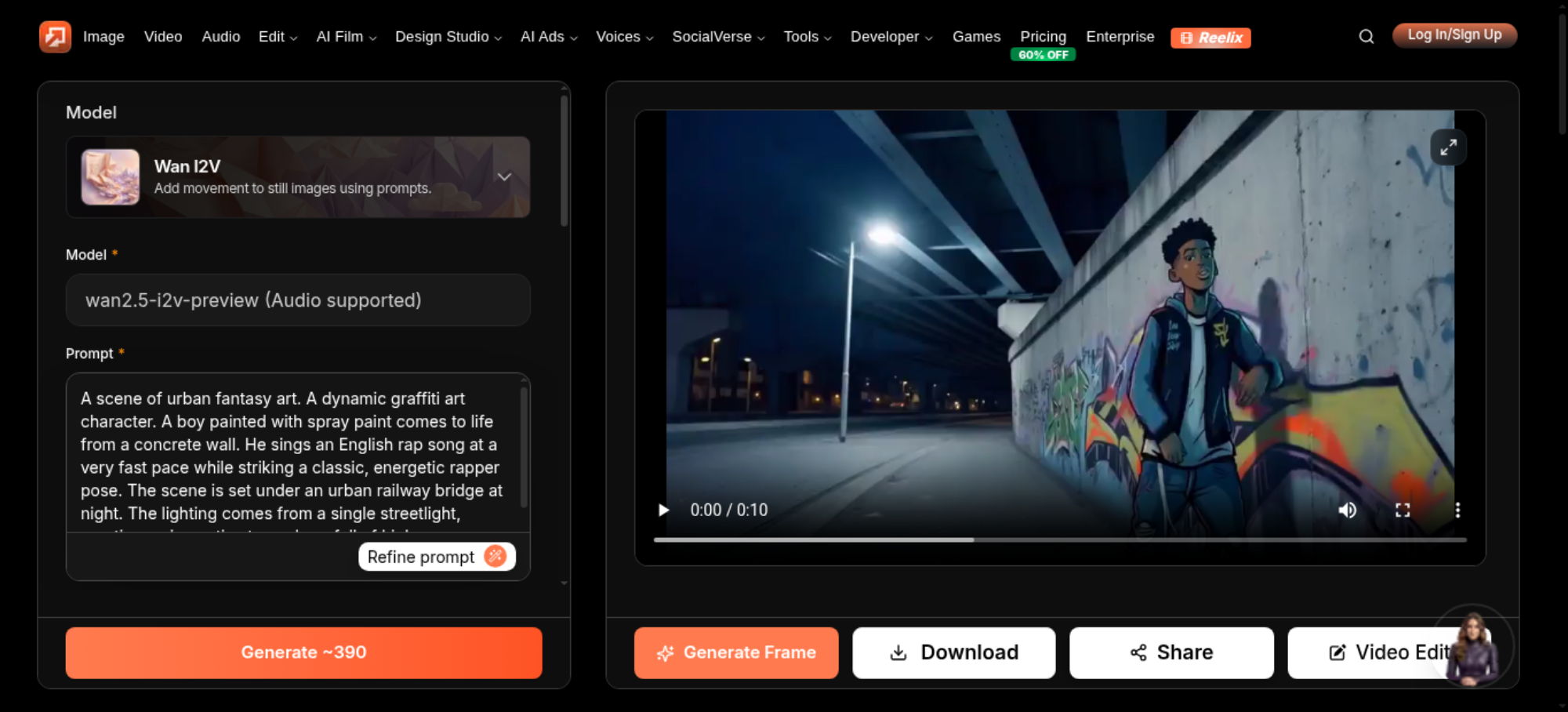Open the Audio nav item
Image resolution: width=1568 pixels, height=712 pixels.
point(221,37)
